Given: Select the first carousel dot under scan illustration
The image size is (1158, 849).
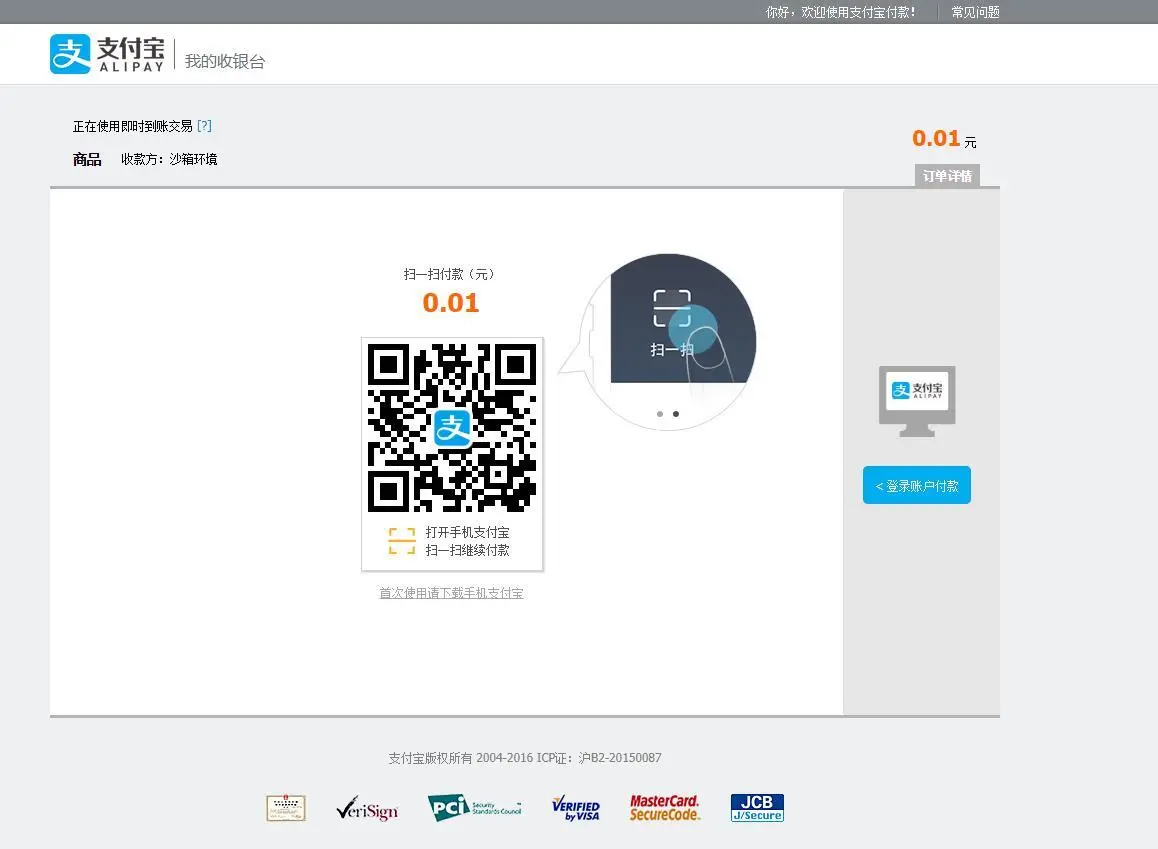Looking at the screenshot, I should [659, 414].
